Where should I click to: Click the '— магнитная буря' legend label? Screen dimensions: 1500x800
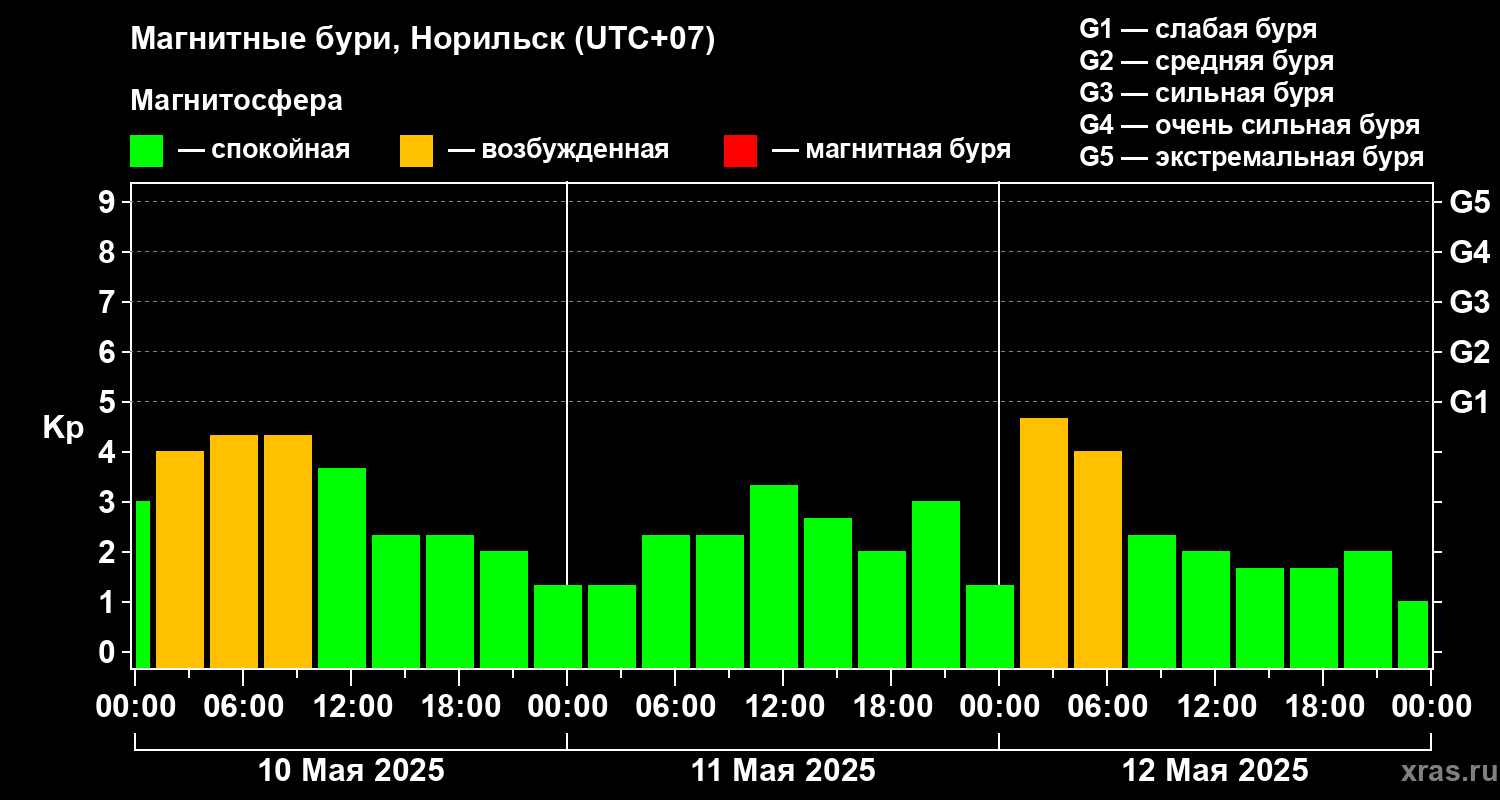[x=891, y=150]
